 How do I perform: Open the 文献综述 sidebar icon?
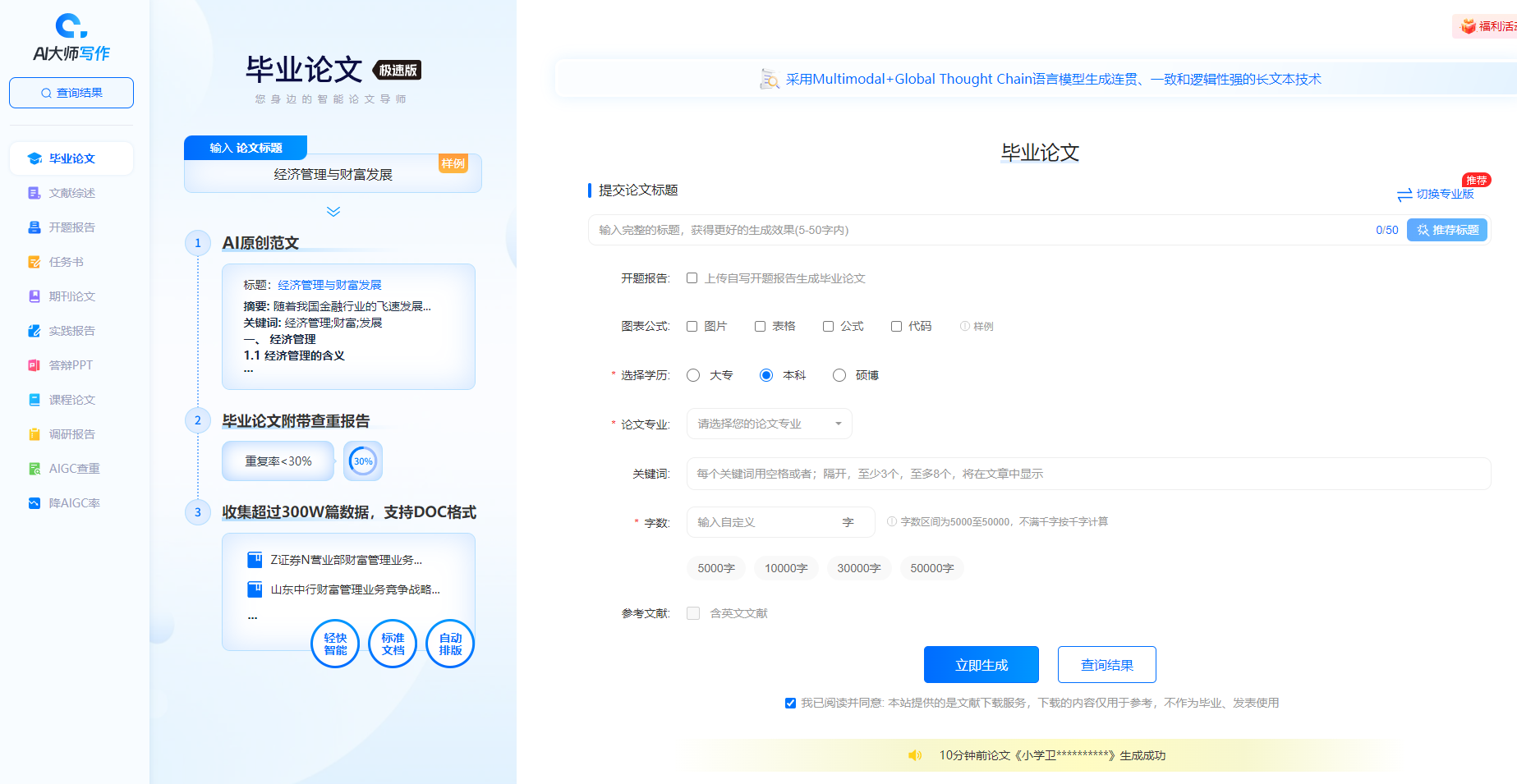34,193
